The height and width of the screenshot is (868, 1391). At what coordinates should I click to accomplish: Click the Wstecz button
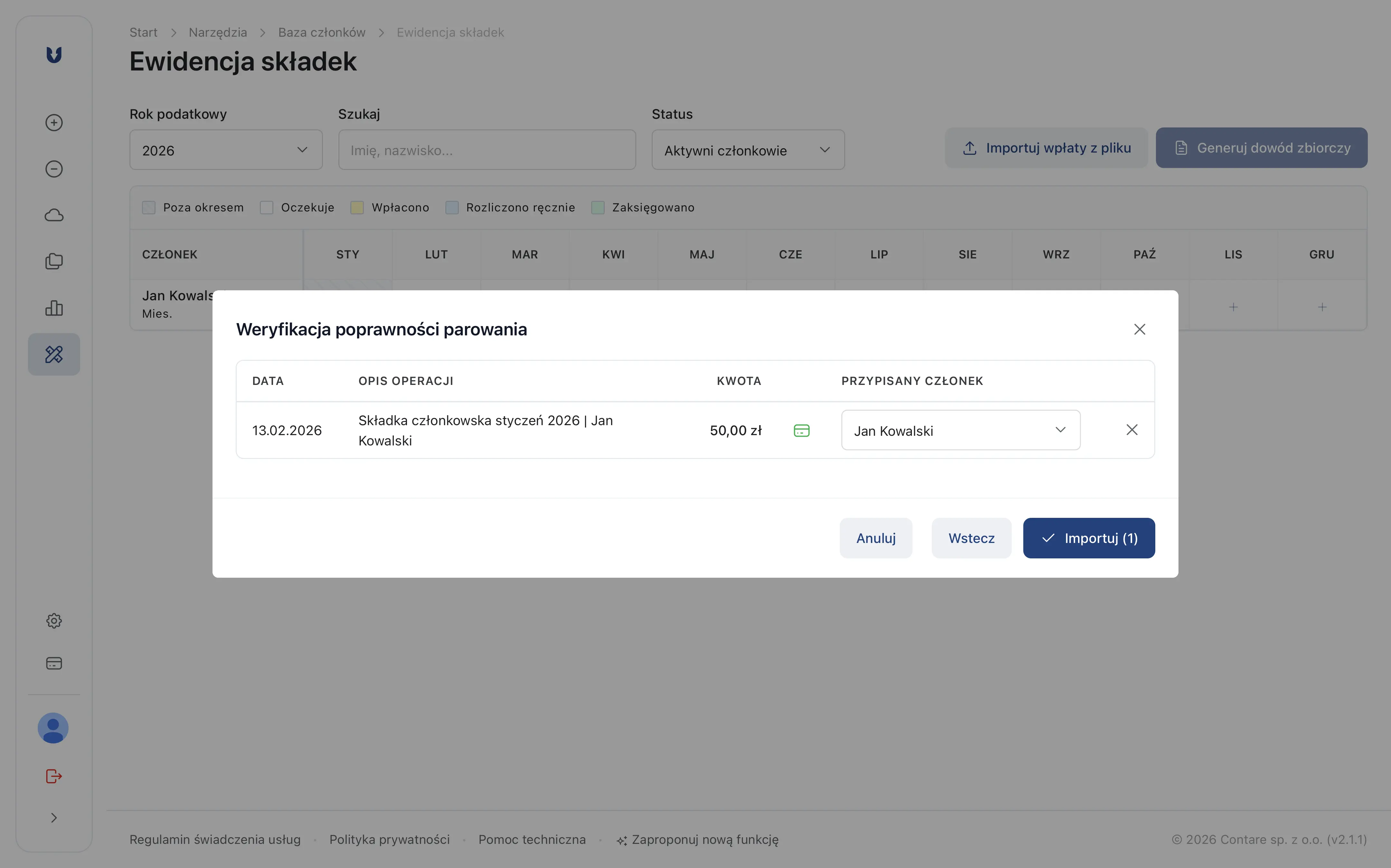point(971,538)
